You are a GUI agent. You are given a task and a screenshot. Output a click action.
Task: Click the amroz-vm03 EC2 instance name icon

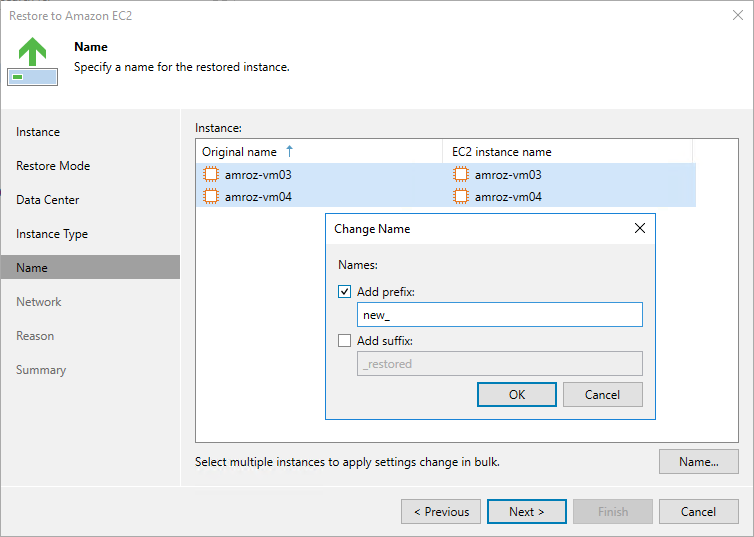click(460, 175)
